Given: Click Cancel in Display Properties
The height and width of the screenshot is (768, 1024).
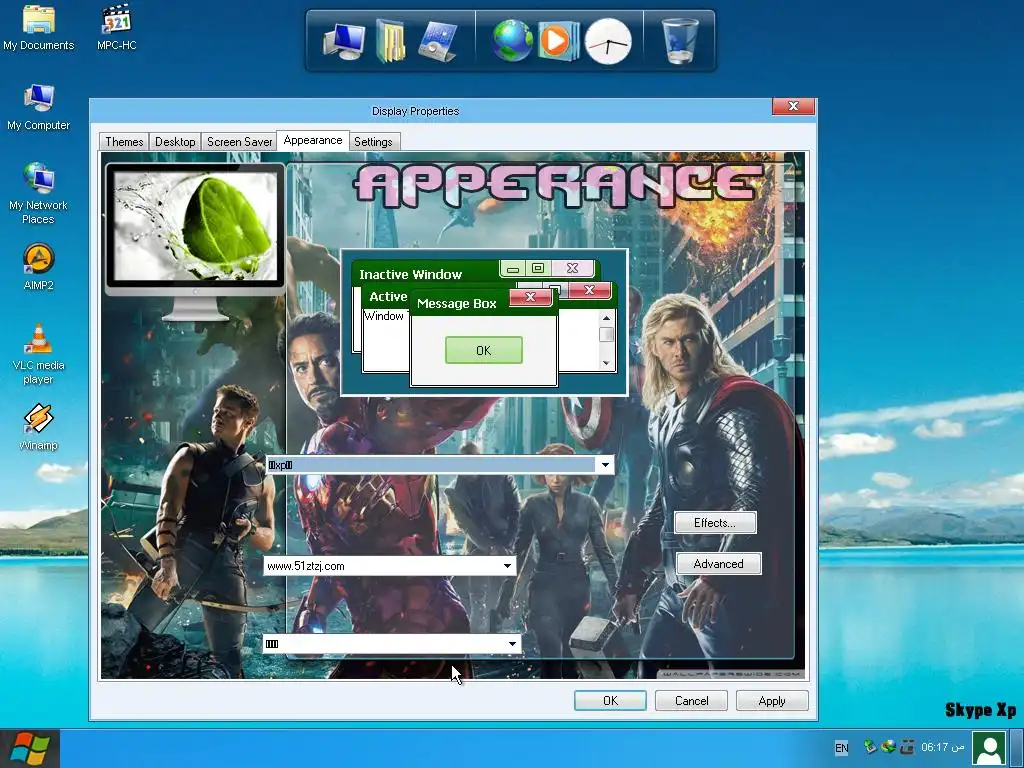Looking at the screenshot, I should 691,701.
